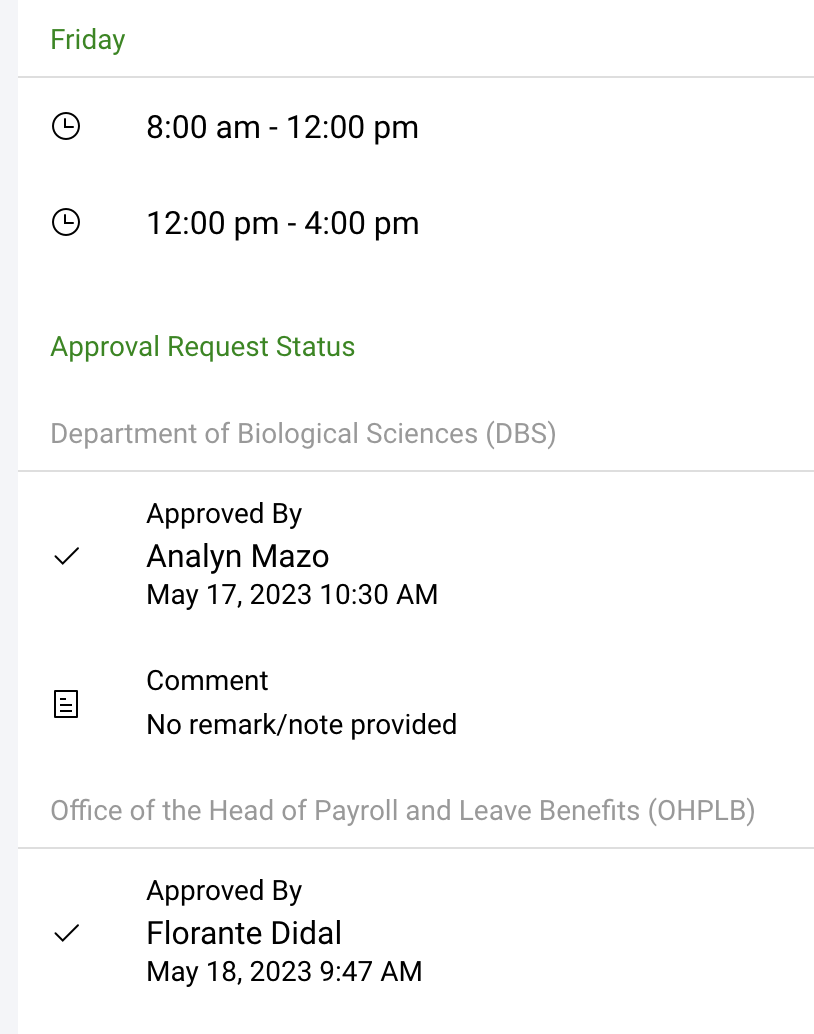The width and height of the screenshot is (814, 1034).
Task: Click Approved By label above Analyn Mazo
Action: point(224,514)
